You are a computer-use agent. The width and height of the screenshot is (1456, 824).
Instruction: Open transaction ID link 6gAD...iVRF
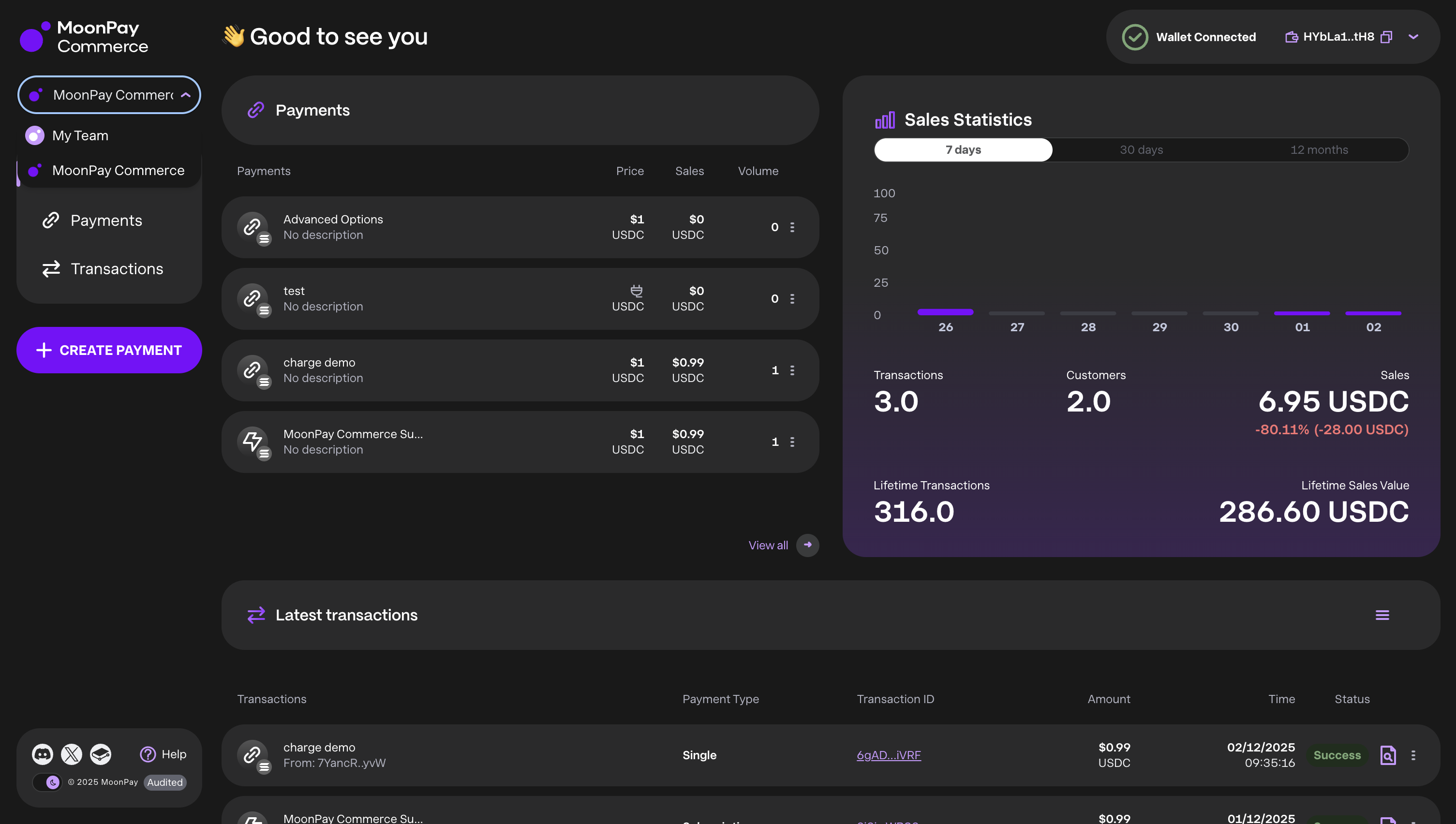click(x=888, y=755)
